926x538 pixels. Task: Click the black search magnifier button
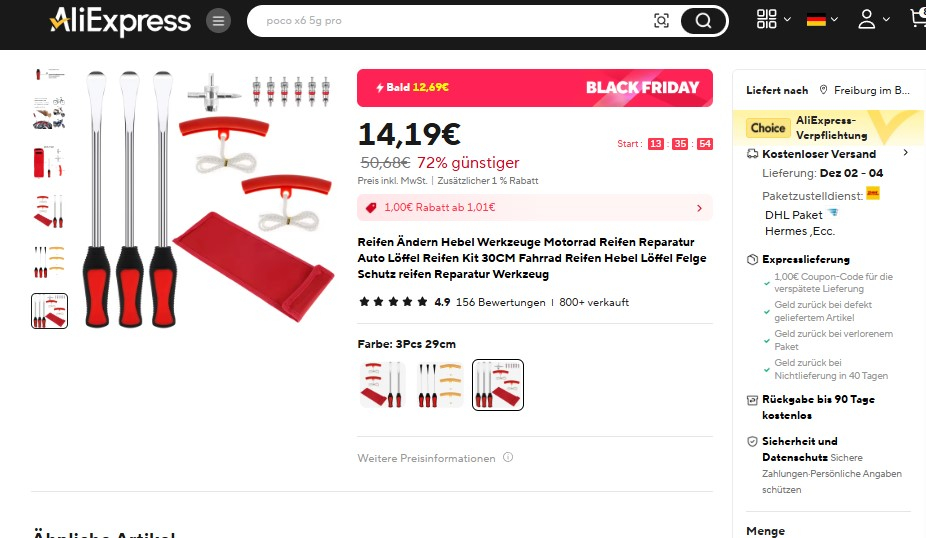click(x=703, y=21)
